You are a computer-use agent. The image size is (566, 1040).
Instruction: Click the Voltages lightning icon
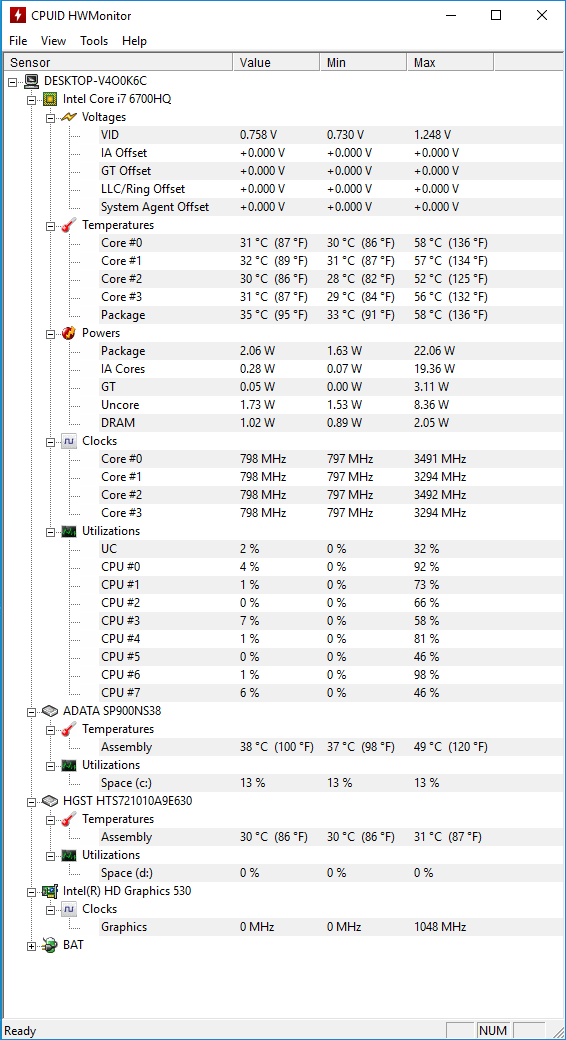pos(68,117)
